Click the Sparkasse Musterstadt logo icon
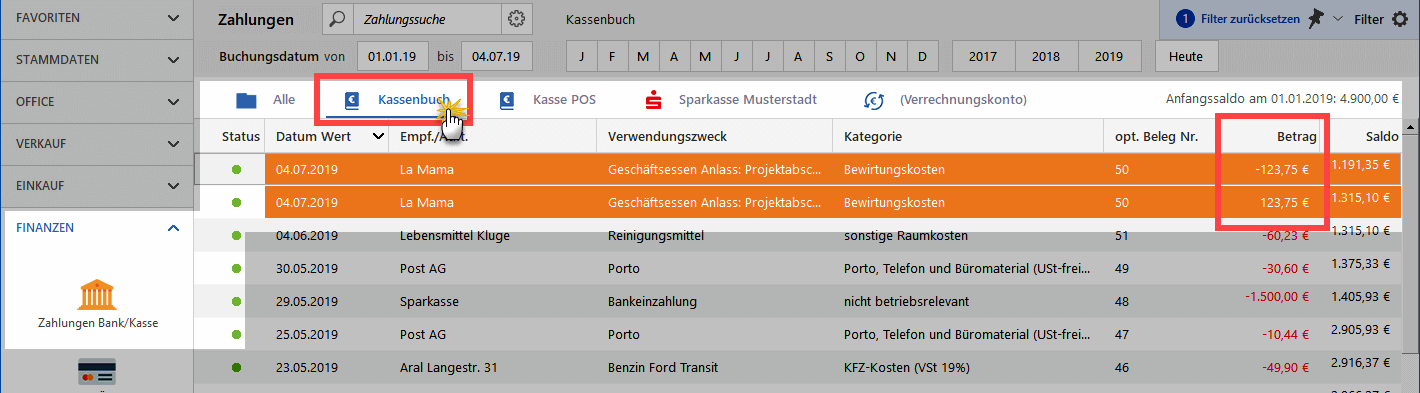1420x393 pixels. [x=654, y=100]
